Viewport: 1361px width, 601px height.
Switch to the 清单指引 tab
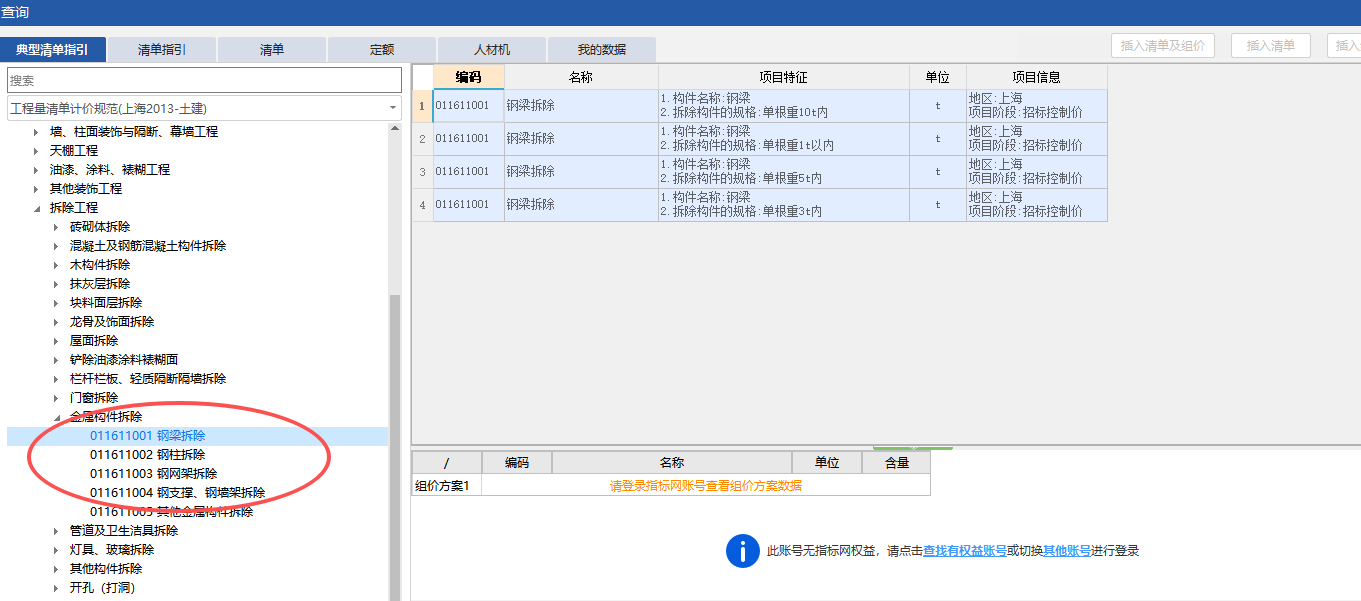[x=161, y=48]
